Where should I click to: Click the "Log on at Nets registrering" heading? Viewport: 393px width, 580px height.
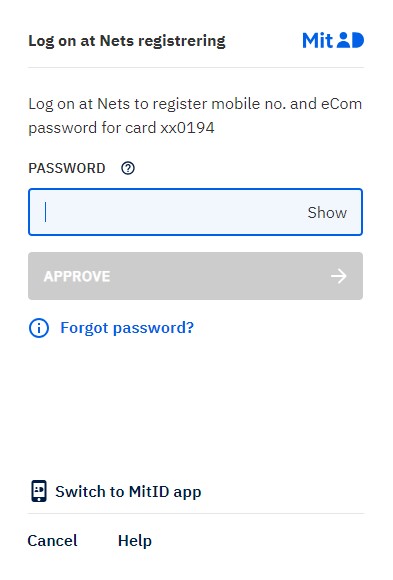[127, 41]
